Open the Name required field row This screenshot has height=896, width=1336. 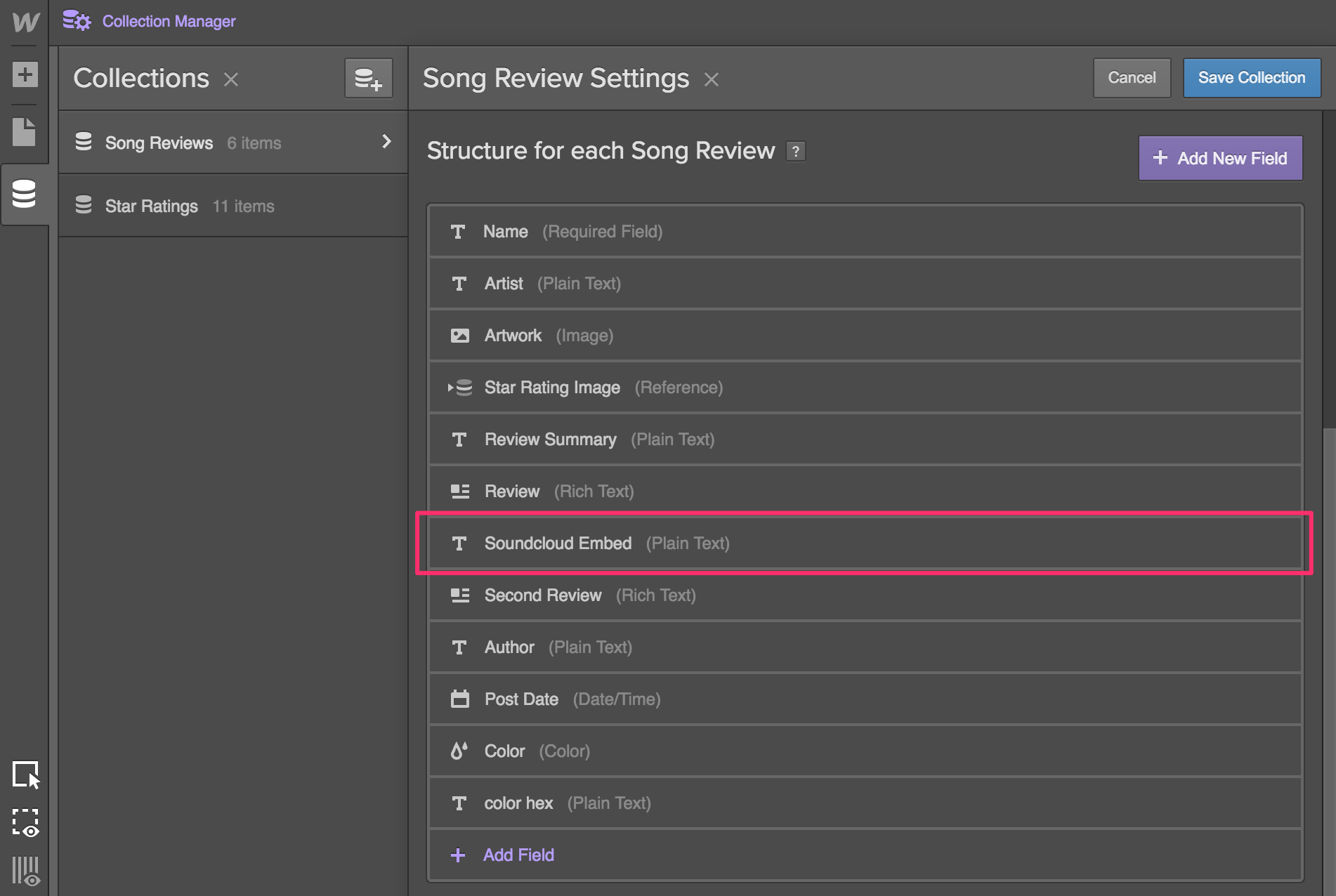865,231
